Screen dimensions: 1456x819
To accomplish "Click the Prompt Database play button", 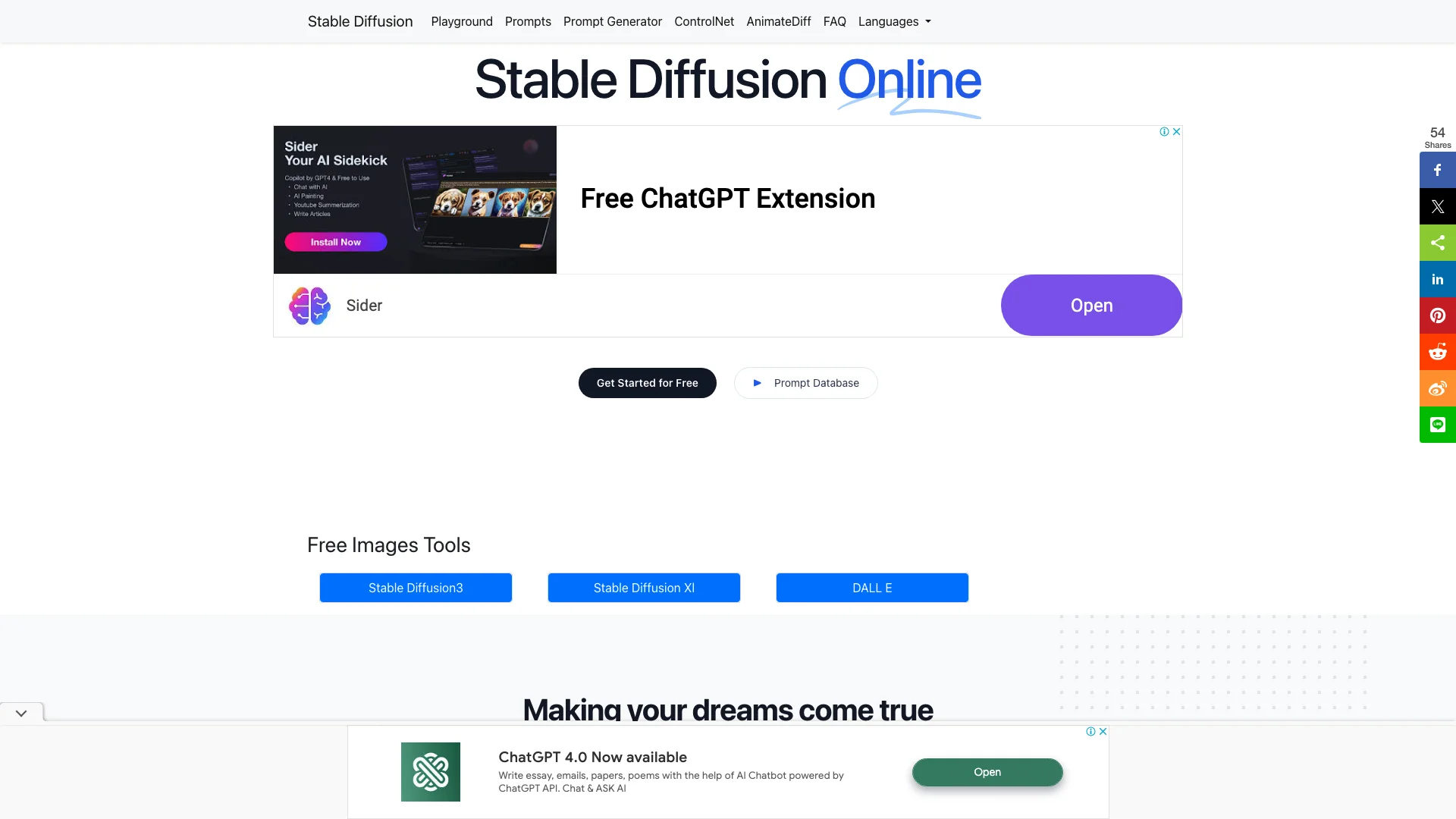I will click(758, 382).
